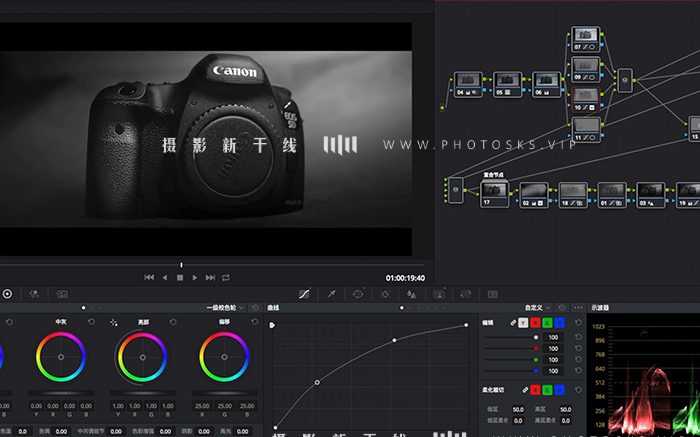
Task: Click the 亮部 master wheel slider
Action: 143,393
